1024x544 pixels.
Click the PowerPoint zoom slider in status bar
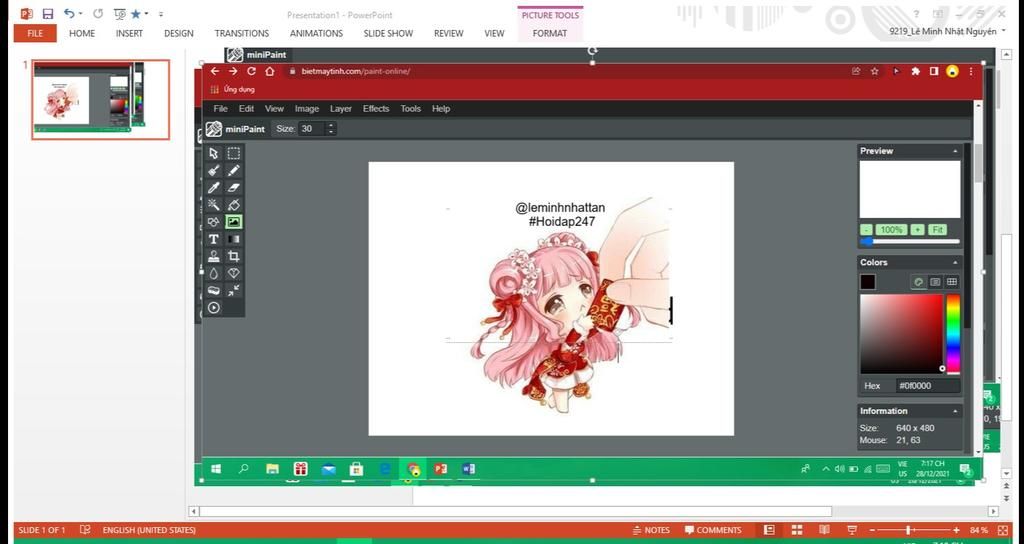(x=914, y=530)
